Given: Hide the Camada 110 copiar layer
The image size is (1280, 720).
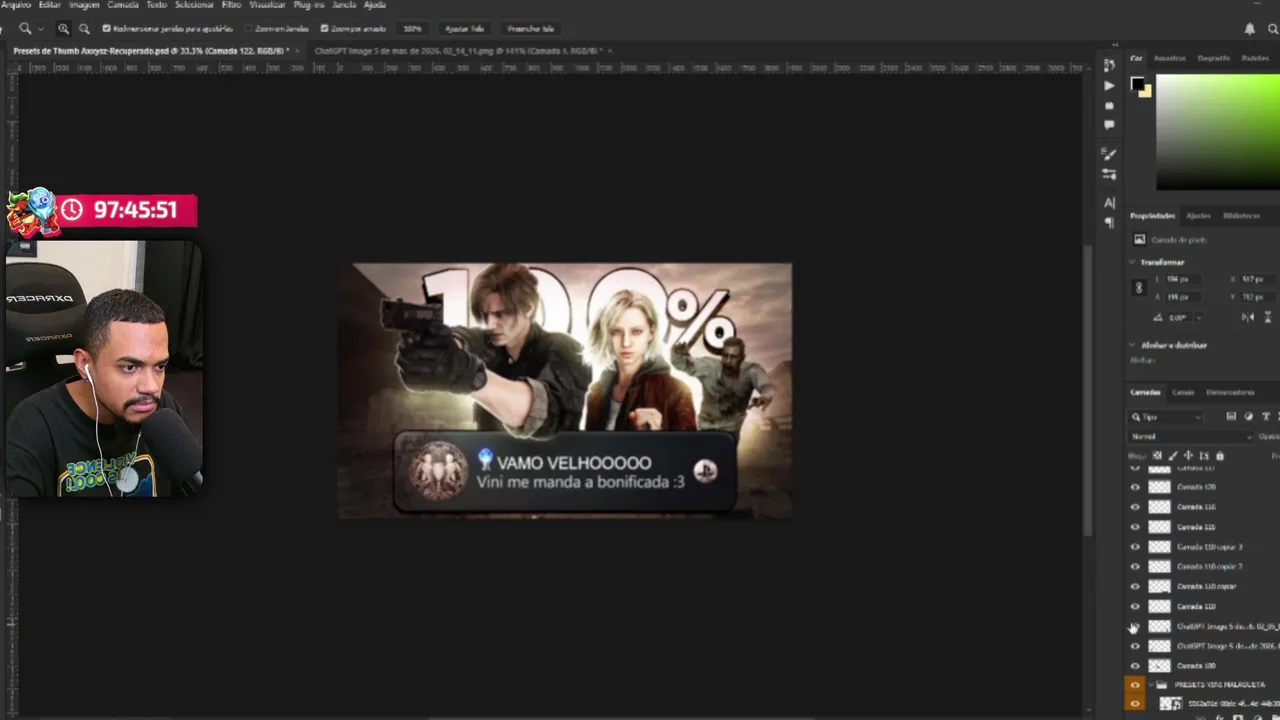Looking at the screenshot, I should coord(1135,586).
